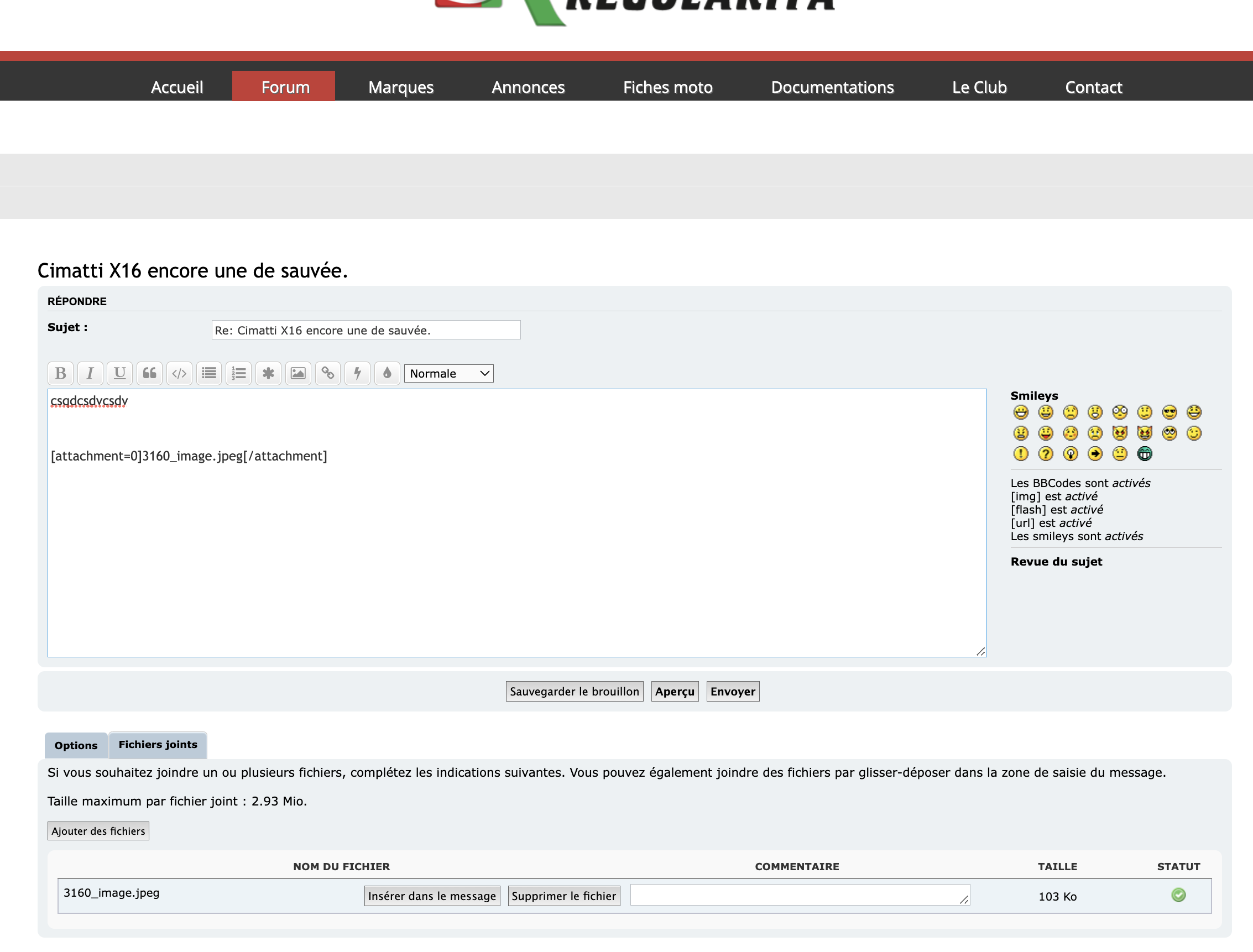Click the file Commentaire text box
The width and height of the screenshot is (1253, 952).
[x=800, y=895]
